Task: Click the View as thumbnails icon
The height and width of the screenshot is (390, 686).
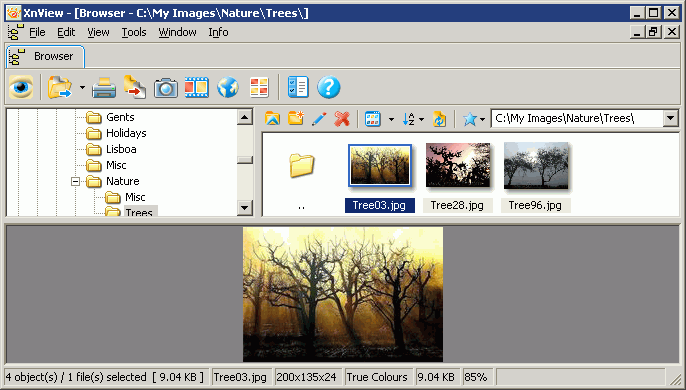Action: [372, 119]
